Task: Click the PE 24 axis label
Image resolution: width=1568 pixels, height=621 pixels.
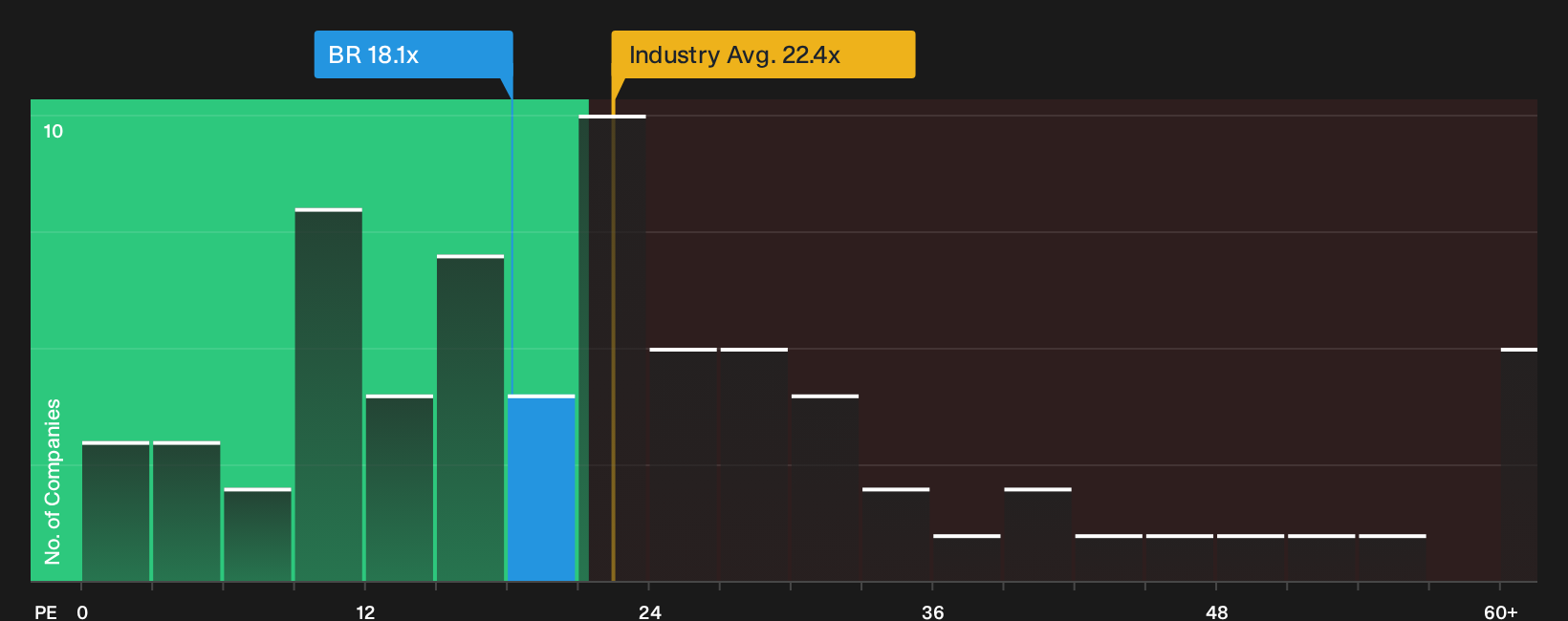Action: 649,611
